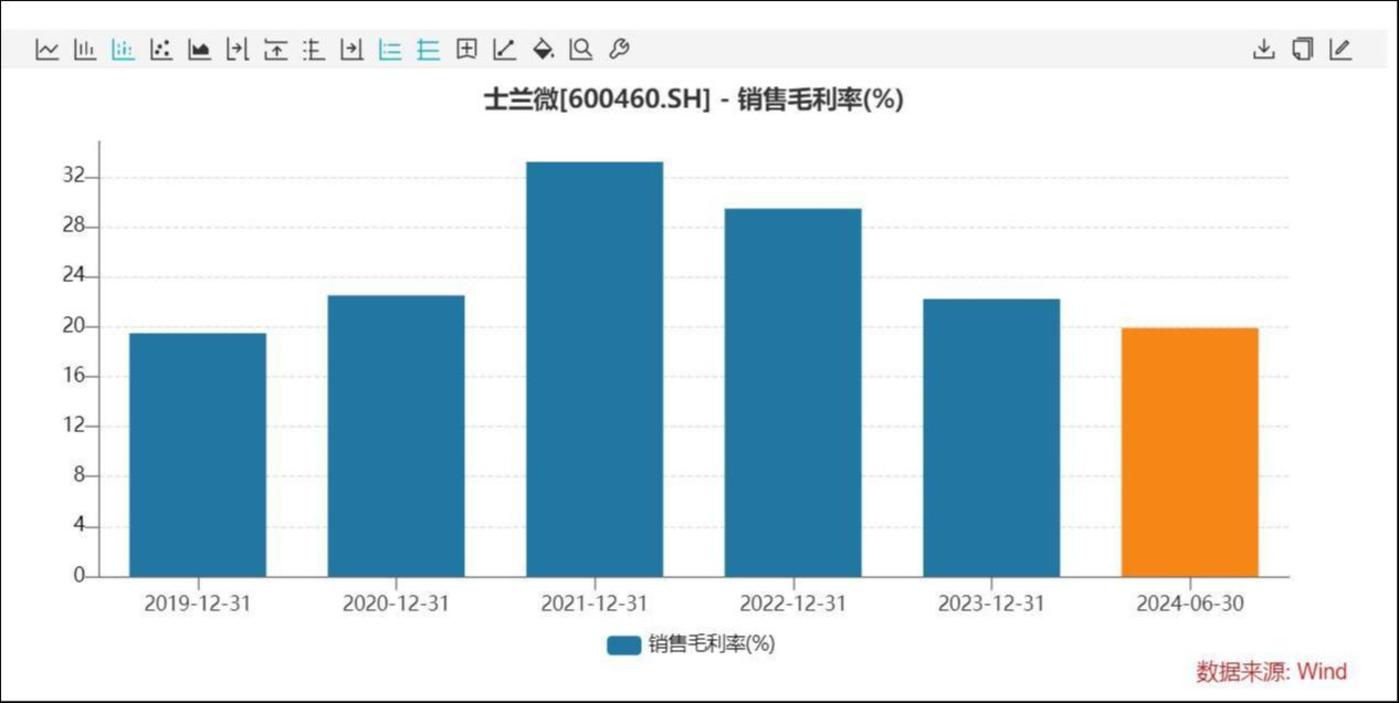Select the plain bar chart icon
The image size is (1399, 703).
[85, 49]
